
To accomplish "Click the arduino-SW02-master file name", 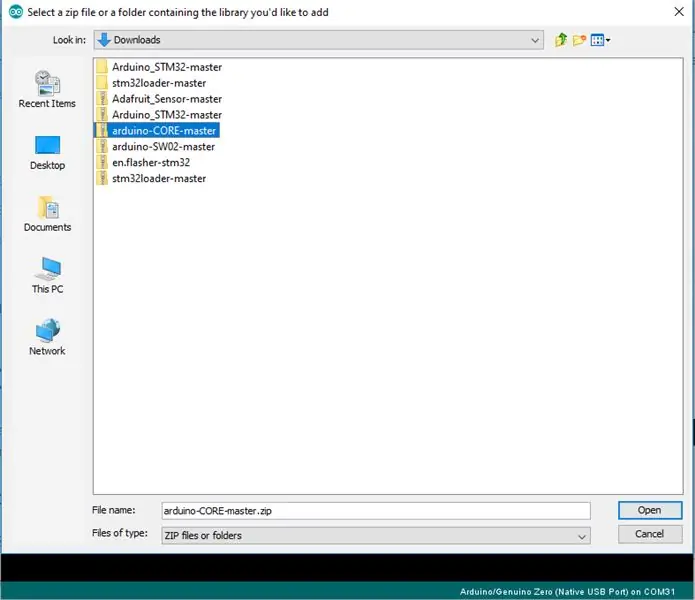I will click(163, 147).
